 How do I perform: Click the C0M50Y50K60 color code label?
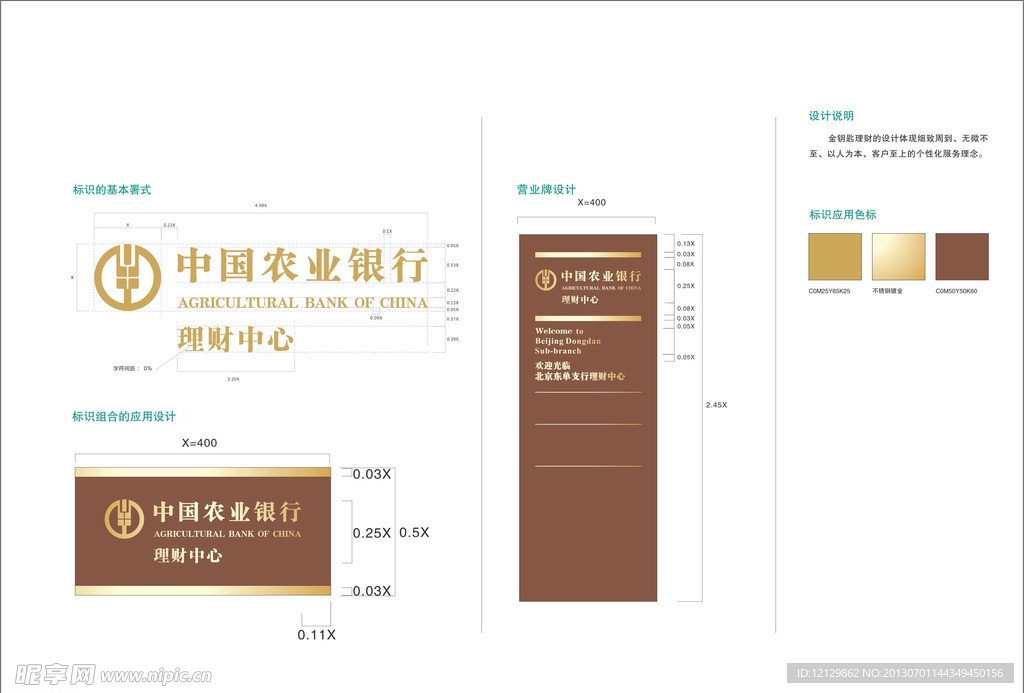click(956, 291)
